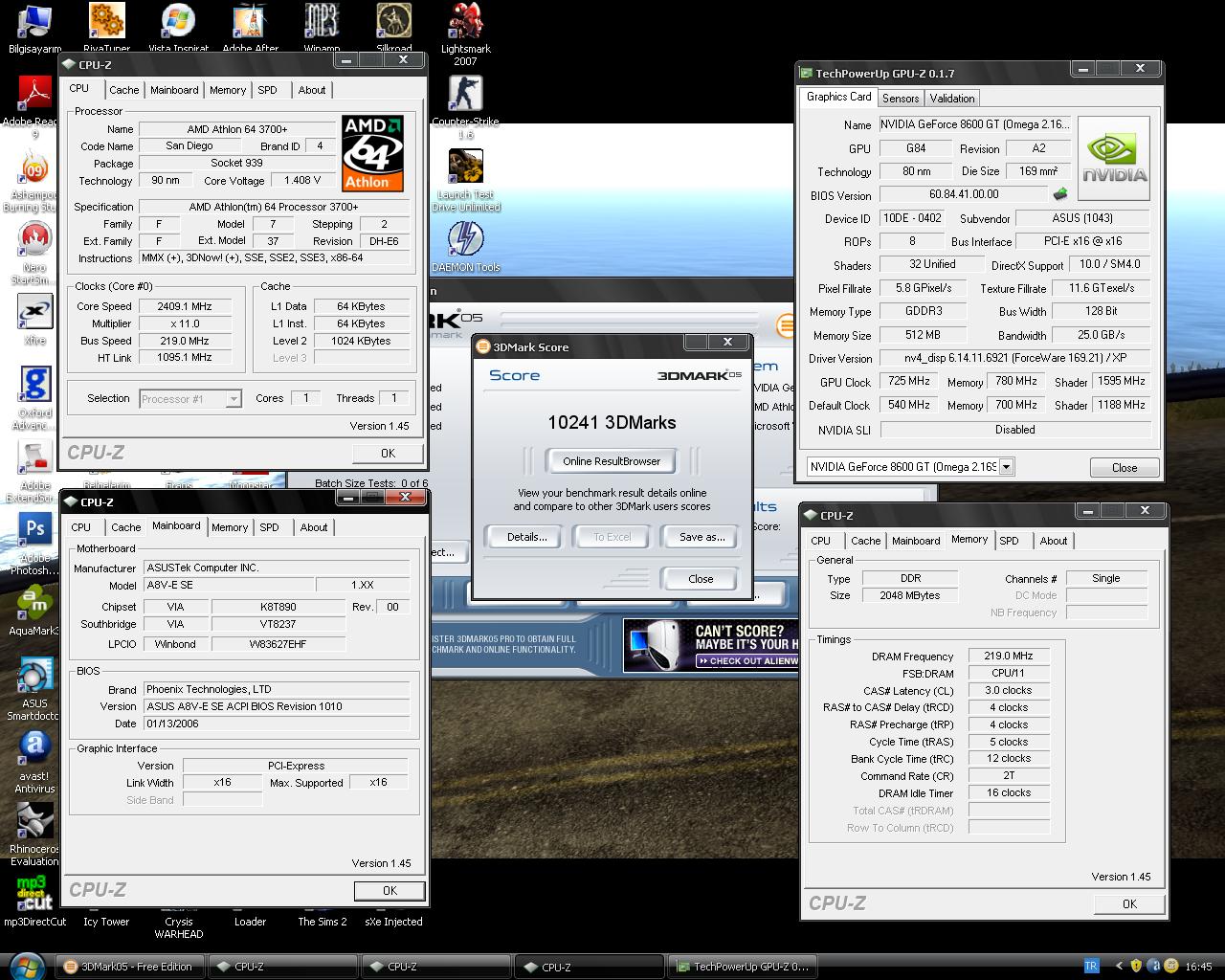Click OK in the memory CPU-Z window
Screen dimensions: 1225x980
pyautogui.click(x=1129, y=904)
